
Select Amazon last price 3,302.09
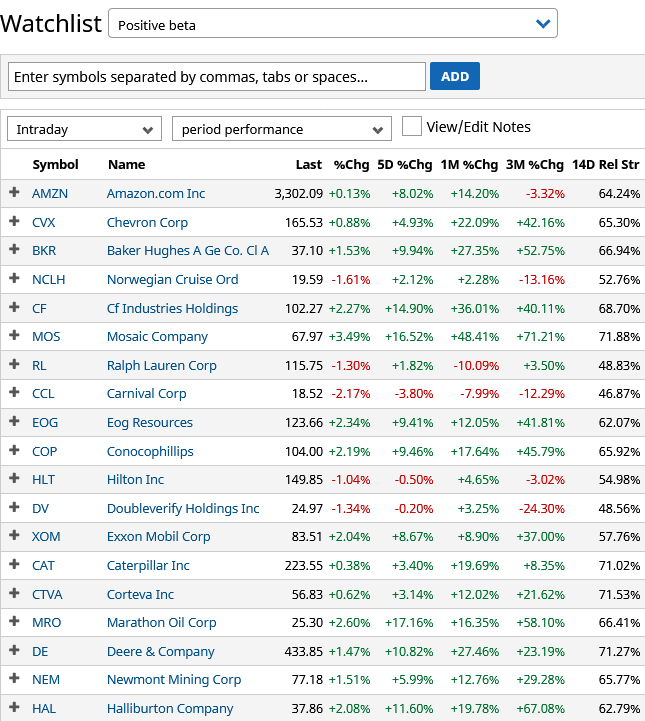[x=299, y=194]
